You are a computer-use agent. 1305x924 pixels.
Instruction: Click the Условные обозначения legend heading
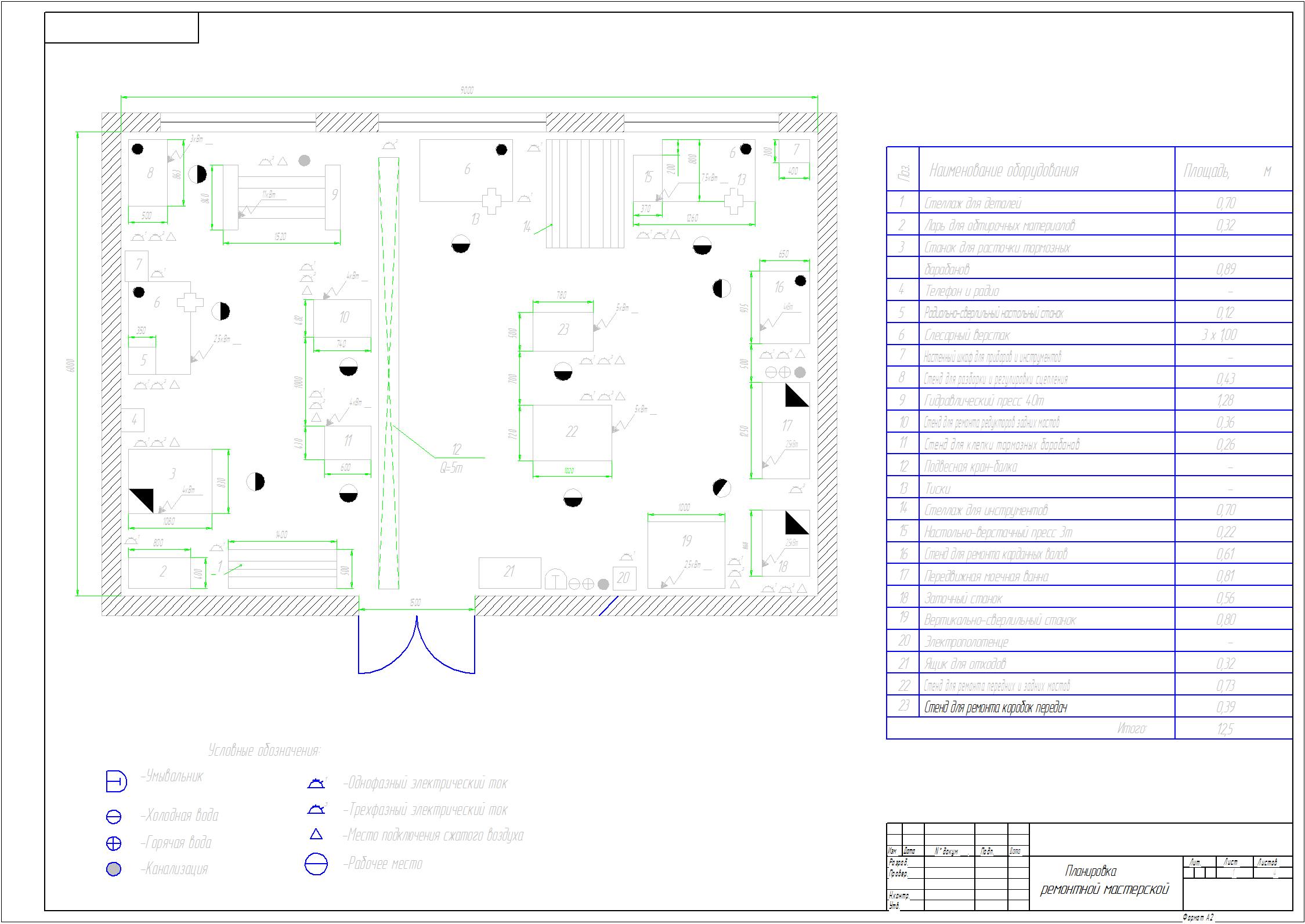264,751
